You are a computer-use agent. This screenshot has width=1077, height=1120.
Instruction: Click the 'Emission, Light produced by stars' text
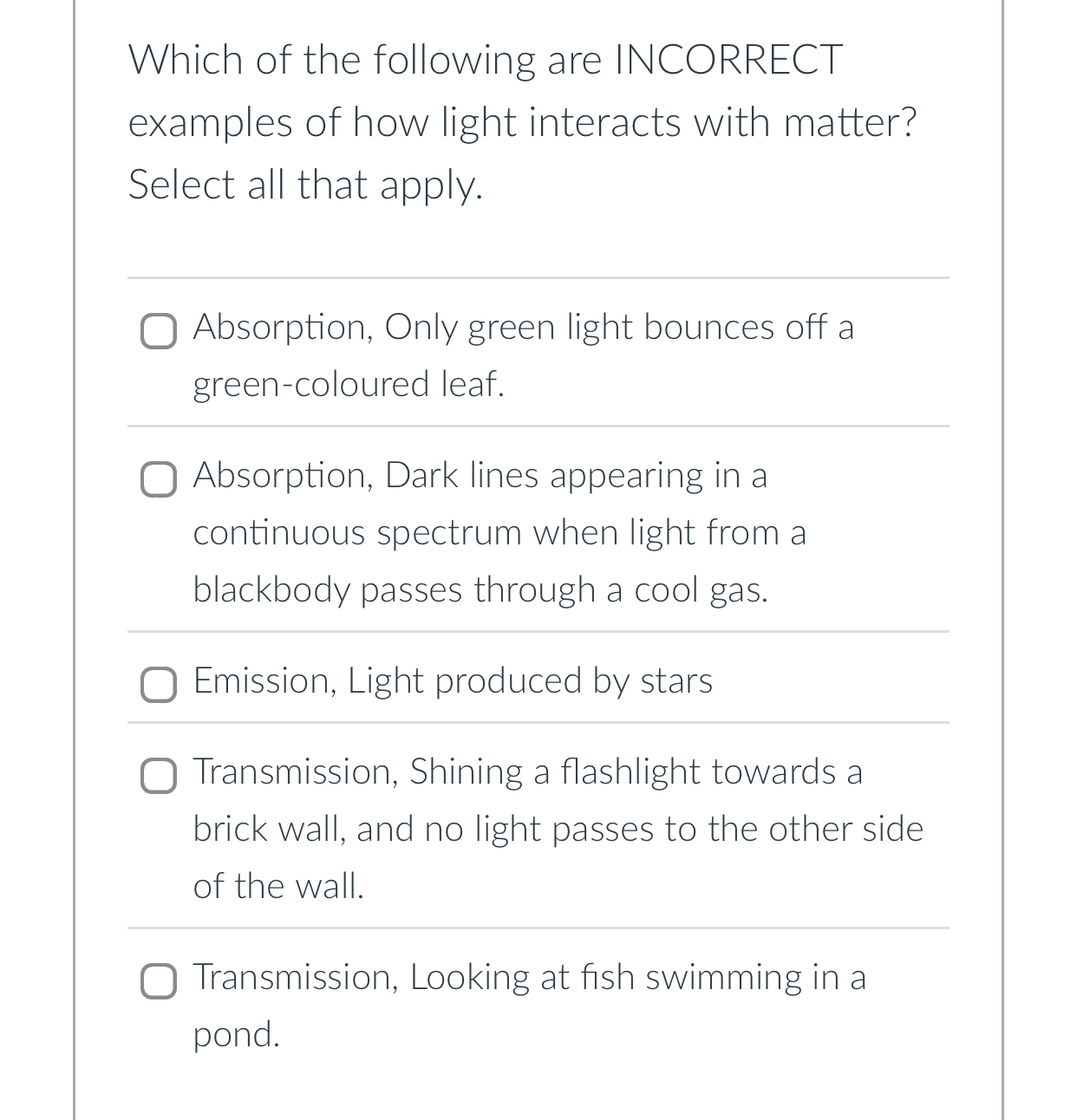453,680
